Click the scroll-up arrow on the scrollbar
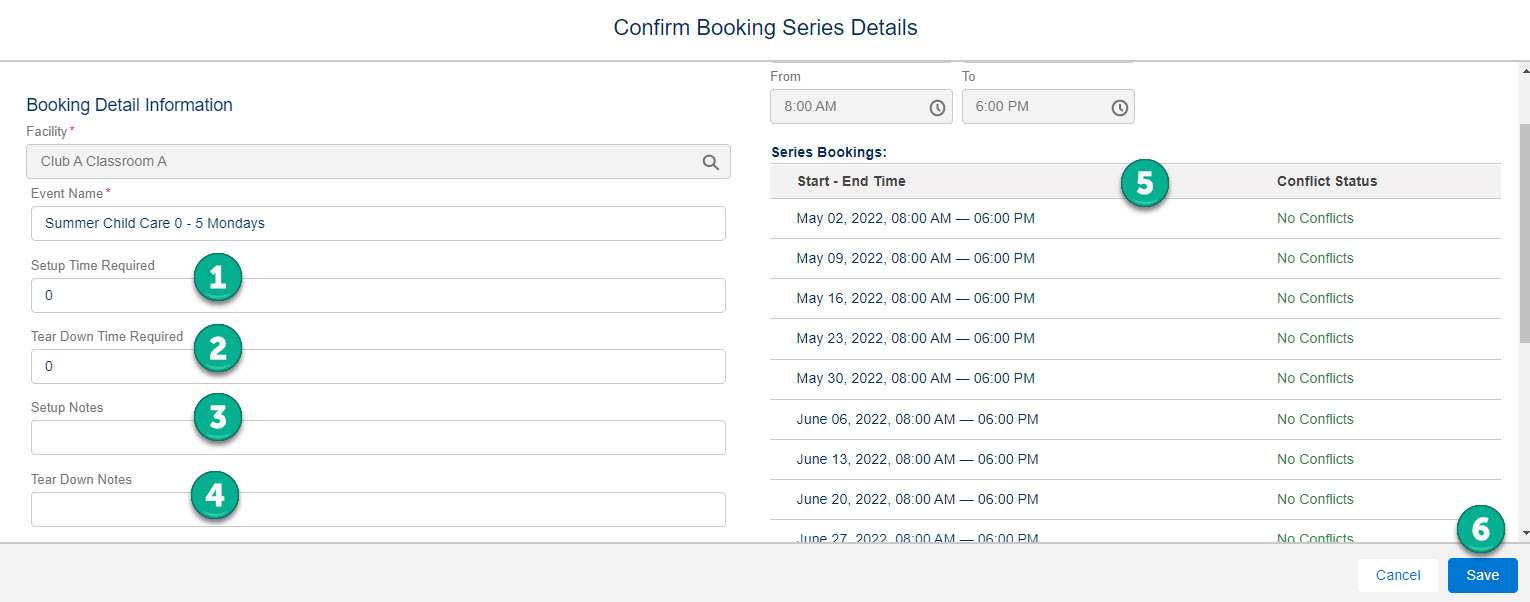Screen dimensions: 1530x602 pyautogui.click(x=1523, y=68)
